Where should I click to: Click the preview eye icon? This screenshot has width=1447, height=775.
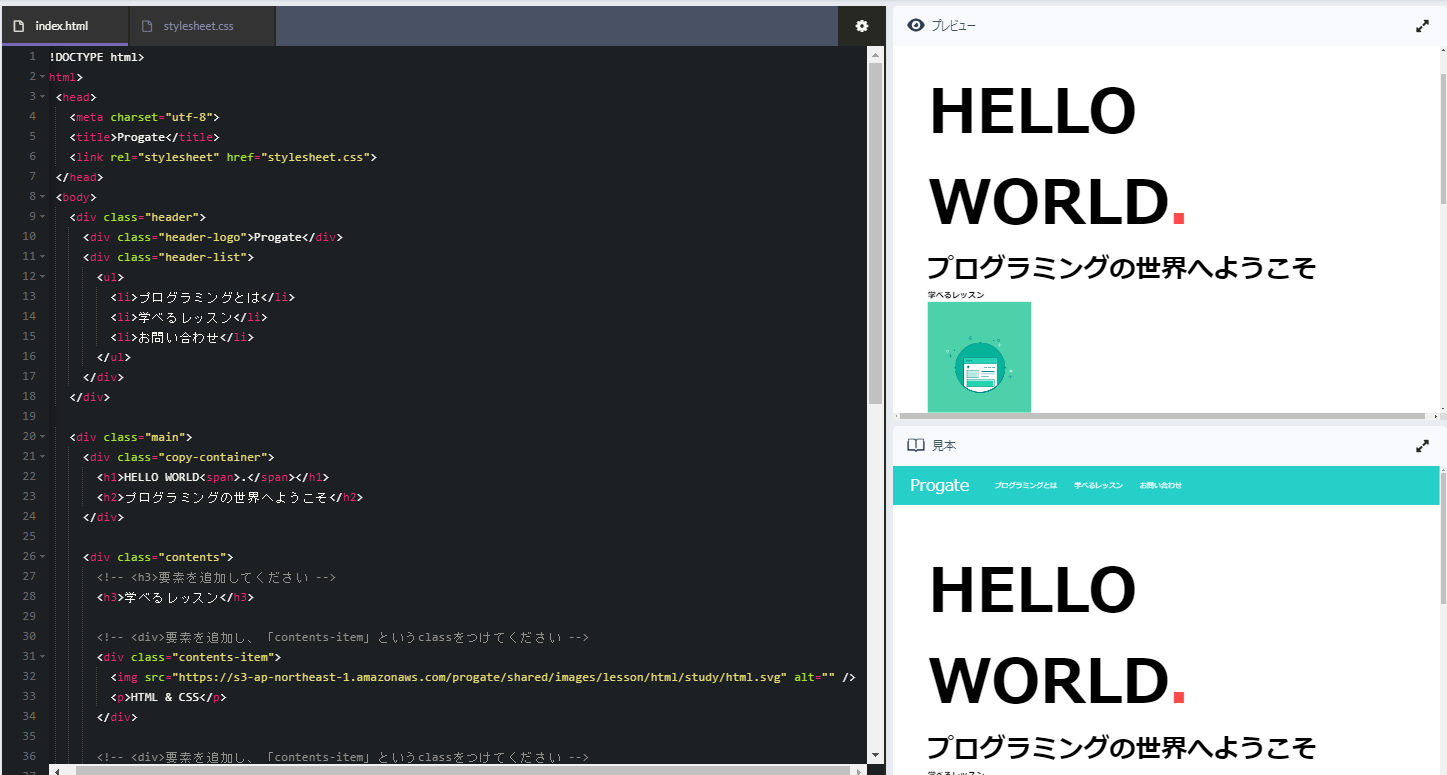pos(915,26)
